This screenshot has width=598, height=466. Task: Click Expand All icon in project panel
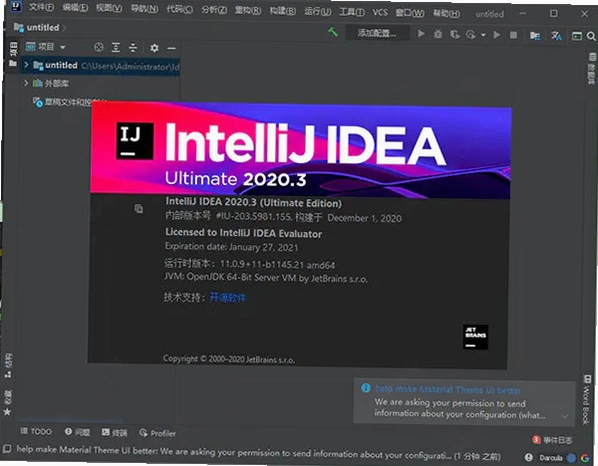click(x=116, y=47)
